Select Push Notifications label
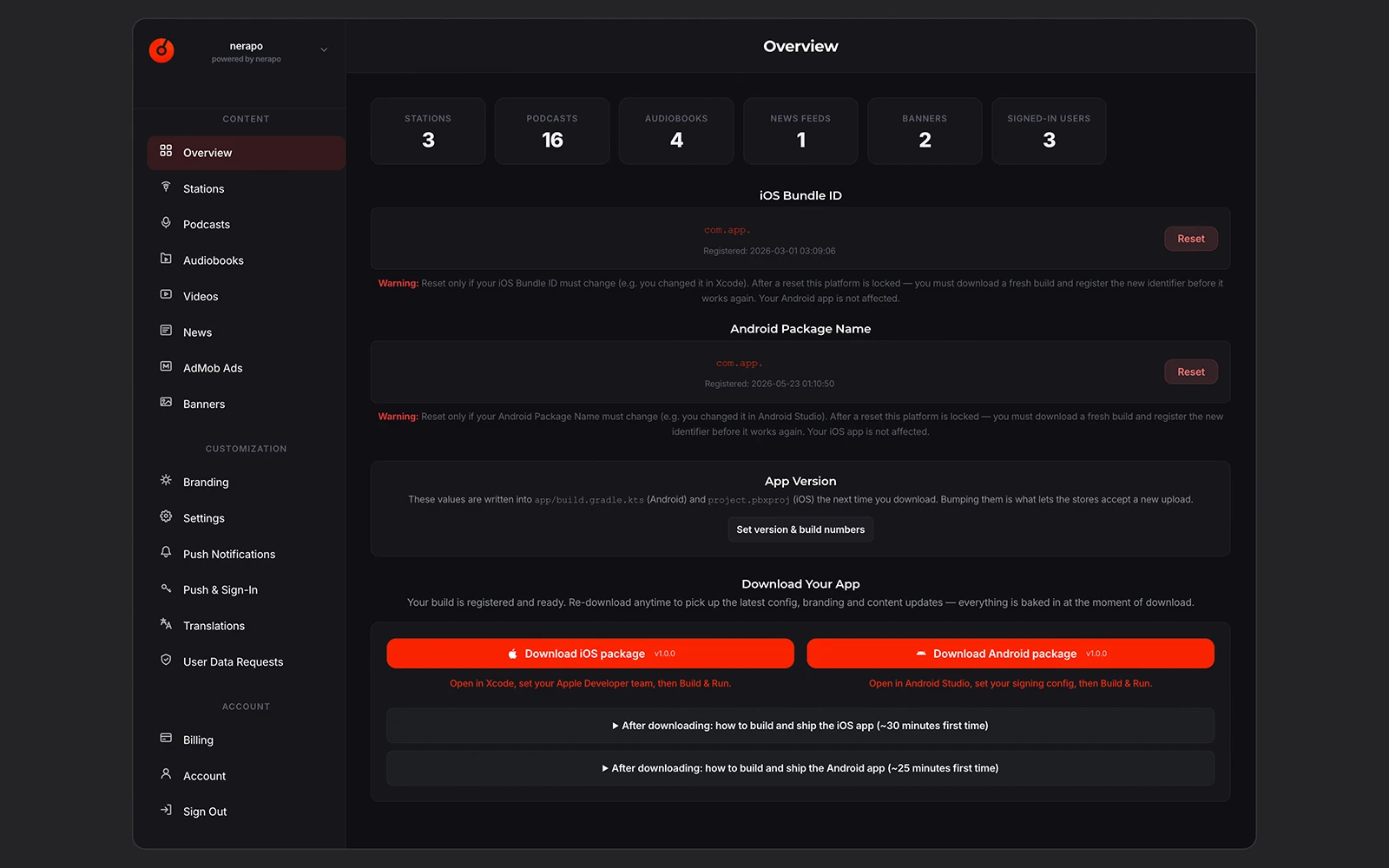The width and height of the screenshot is (1389, 868). tap(229, 554)
